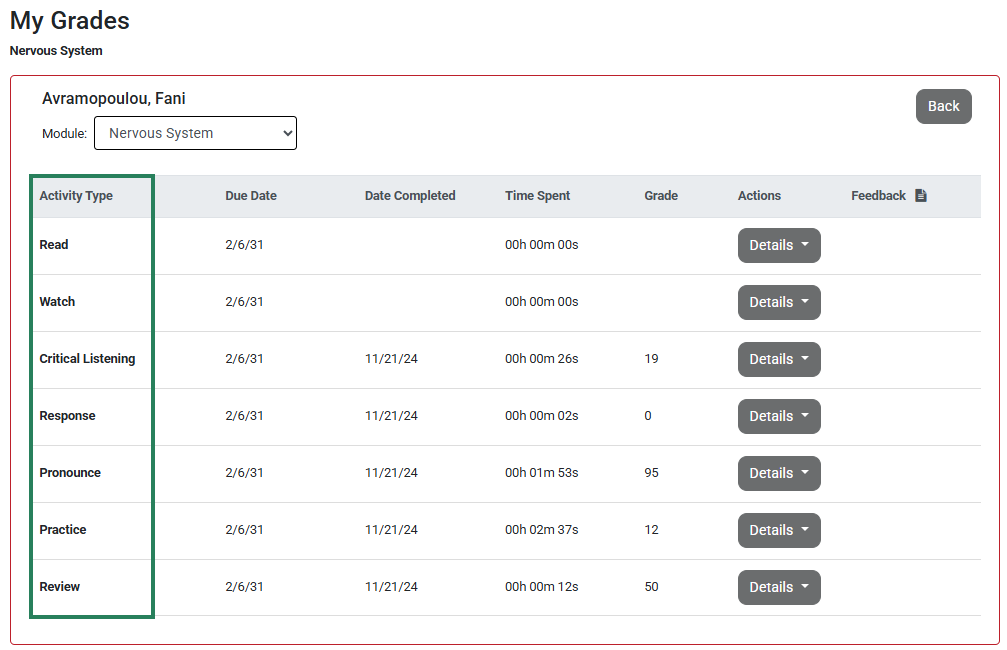Open the Feedback document icon
The height and width of the screenshot is (650, 1007).
pos(920,195)
